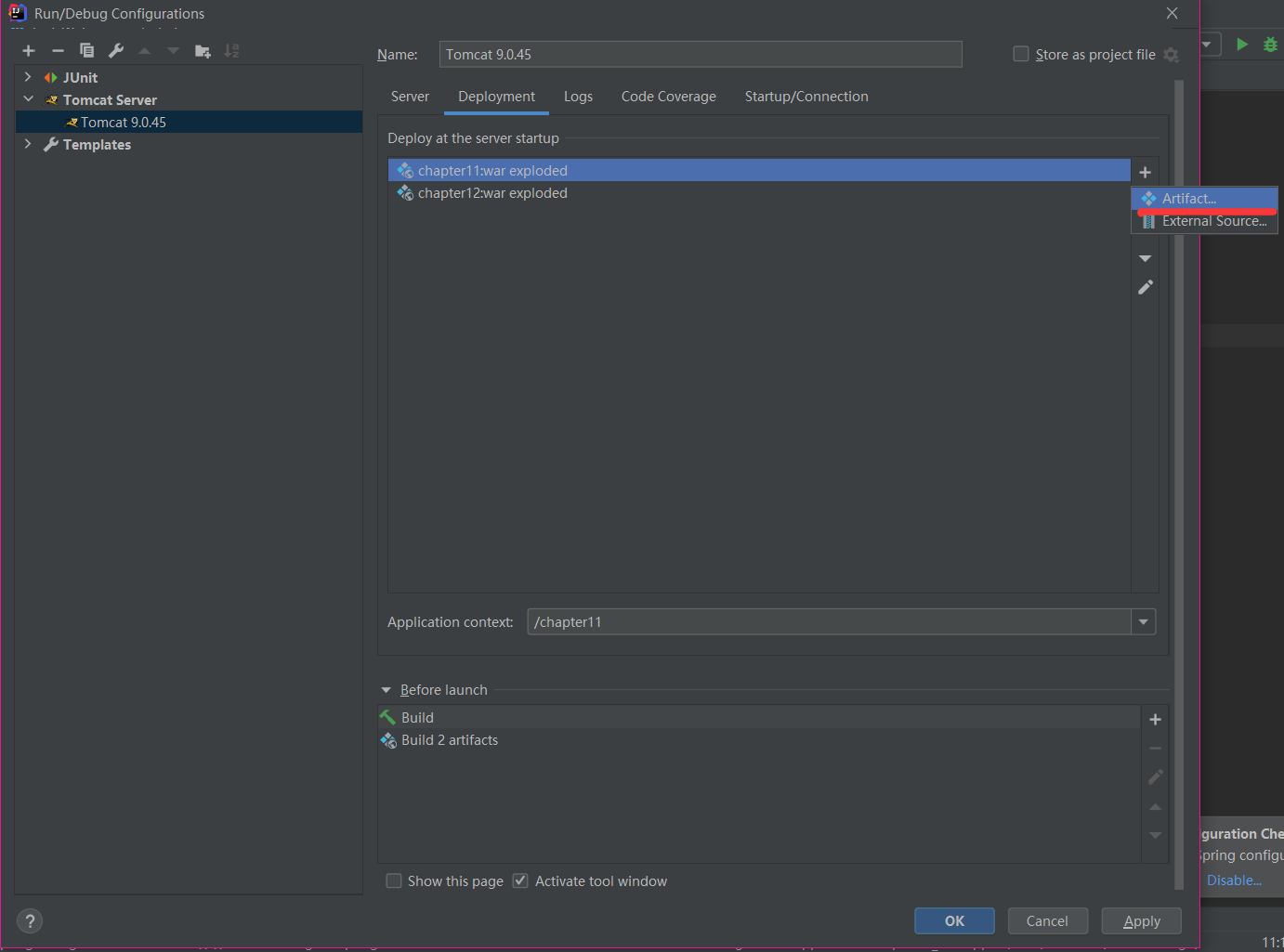This screenshot has width=1284, height=952.
Task: Copy the selected configuration
Action: pos(86,51)
